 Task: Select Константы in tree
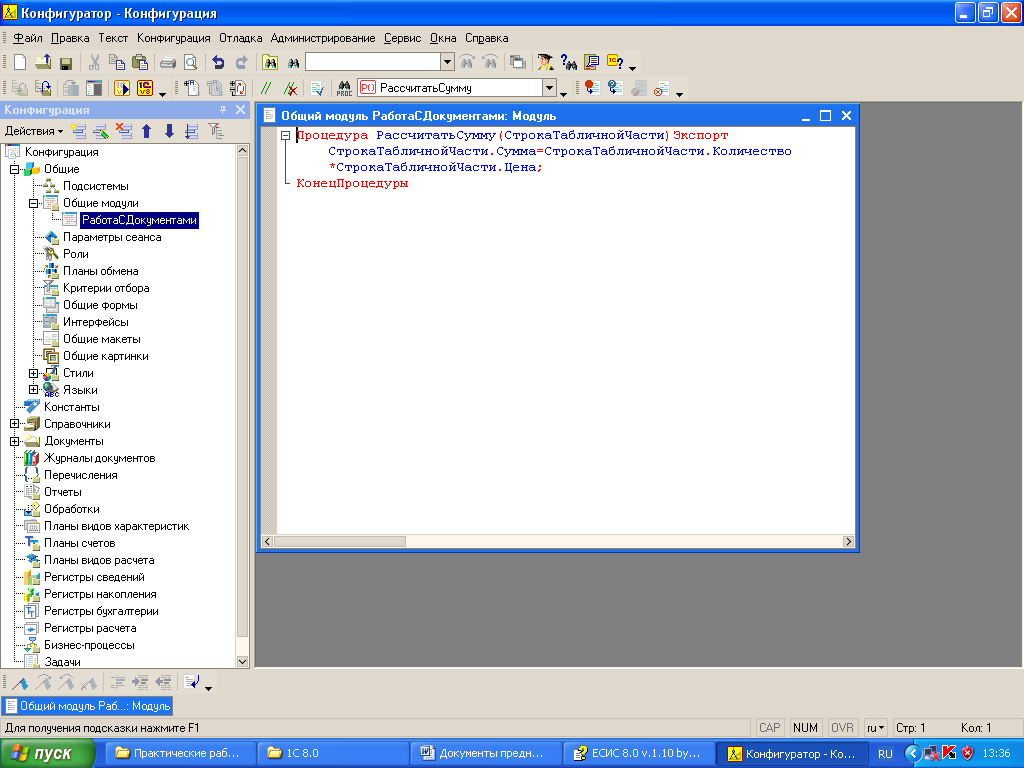click(x=72, y=407)
